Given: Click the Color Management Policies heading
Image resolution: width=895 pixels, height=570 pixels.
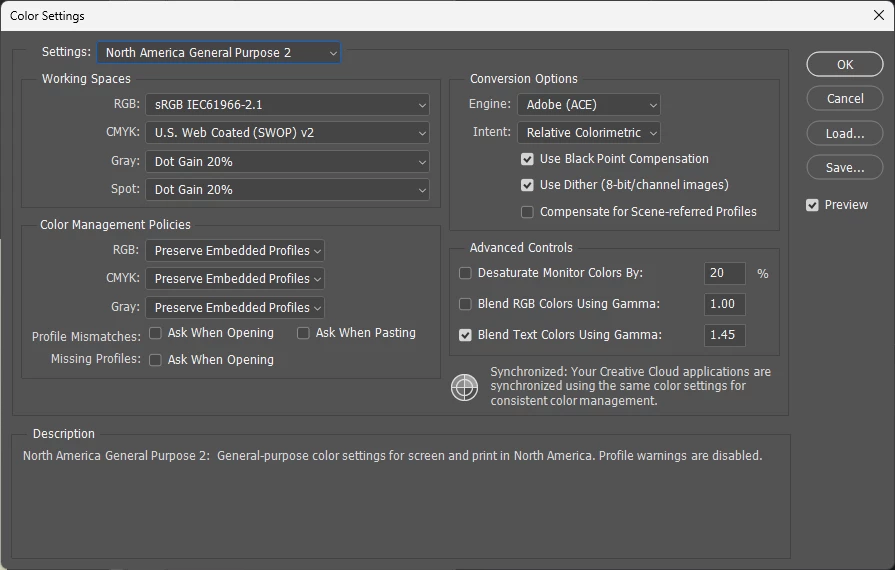Looking at the screenshot, I should pos(115,225).
